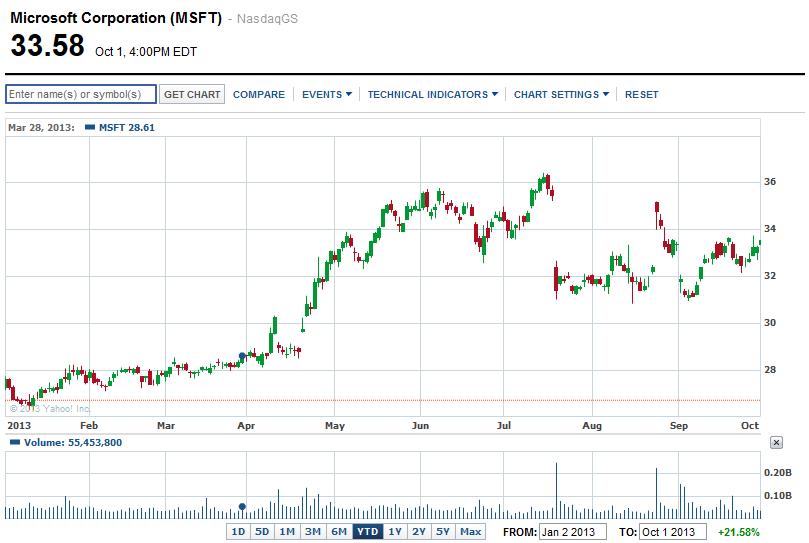Click the MSFT 28.61 legend value
The height and width of the screenshot is (543, 809).
click(x=127, y=127)
